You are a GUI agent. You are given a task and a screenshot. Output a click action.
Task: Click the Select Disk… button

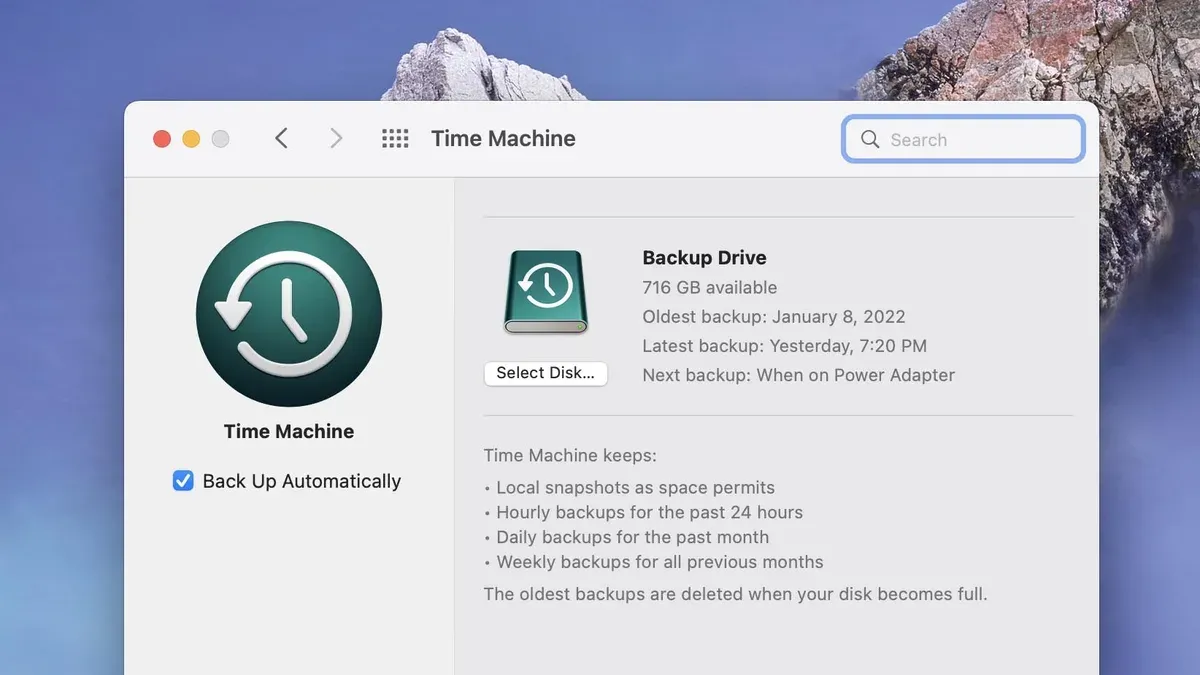[545, 373]
